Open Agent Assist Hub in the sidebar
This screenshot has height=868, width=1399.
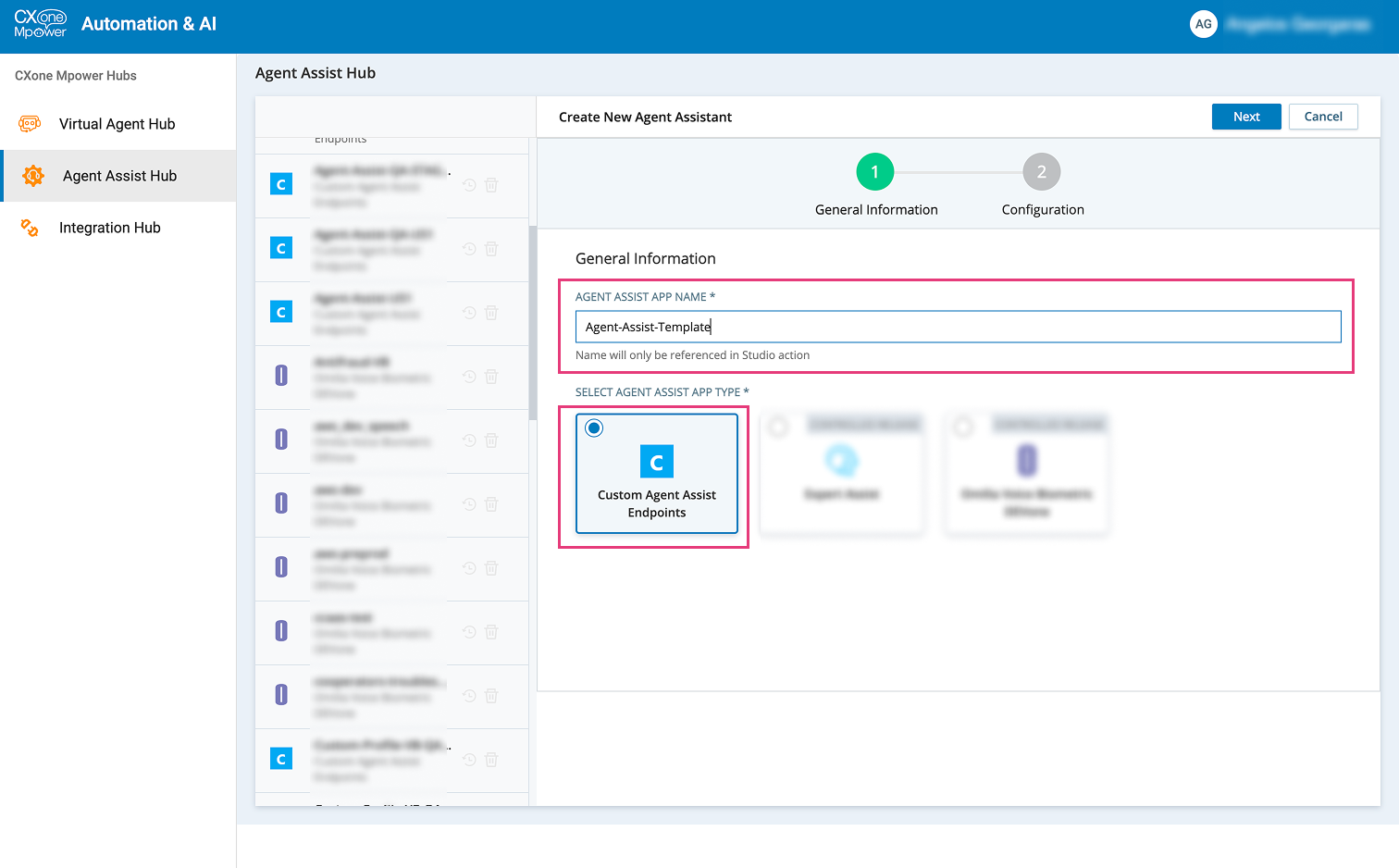coord(119,176)
